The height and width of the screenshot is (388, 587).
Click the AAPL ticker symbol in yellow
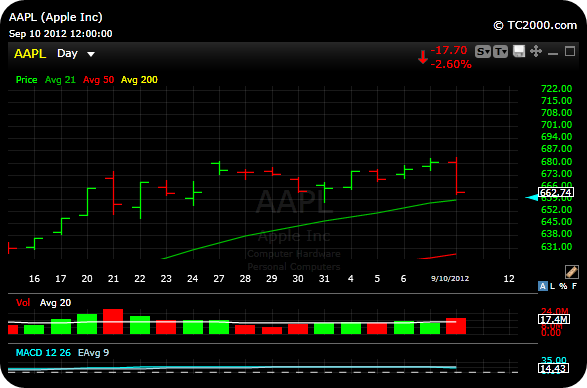tap(30, 54)
